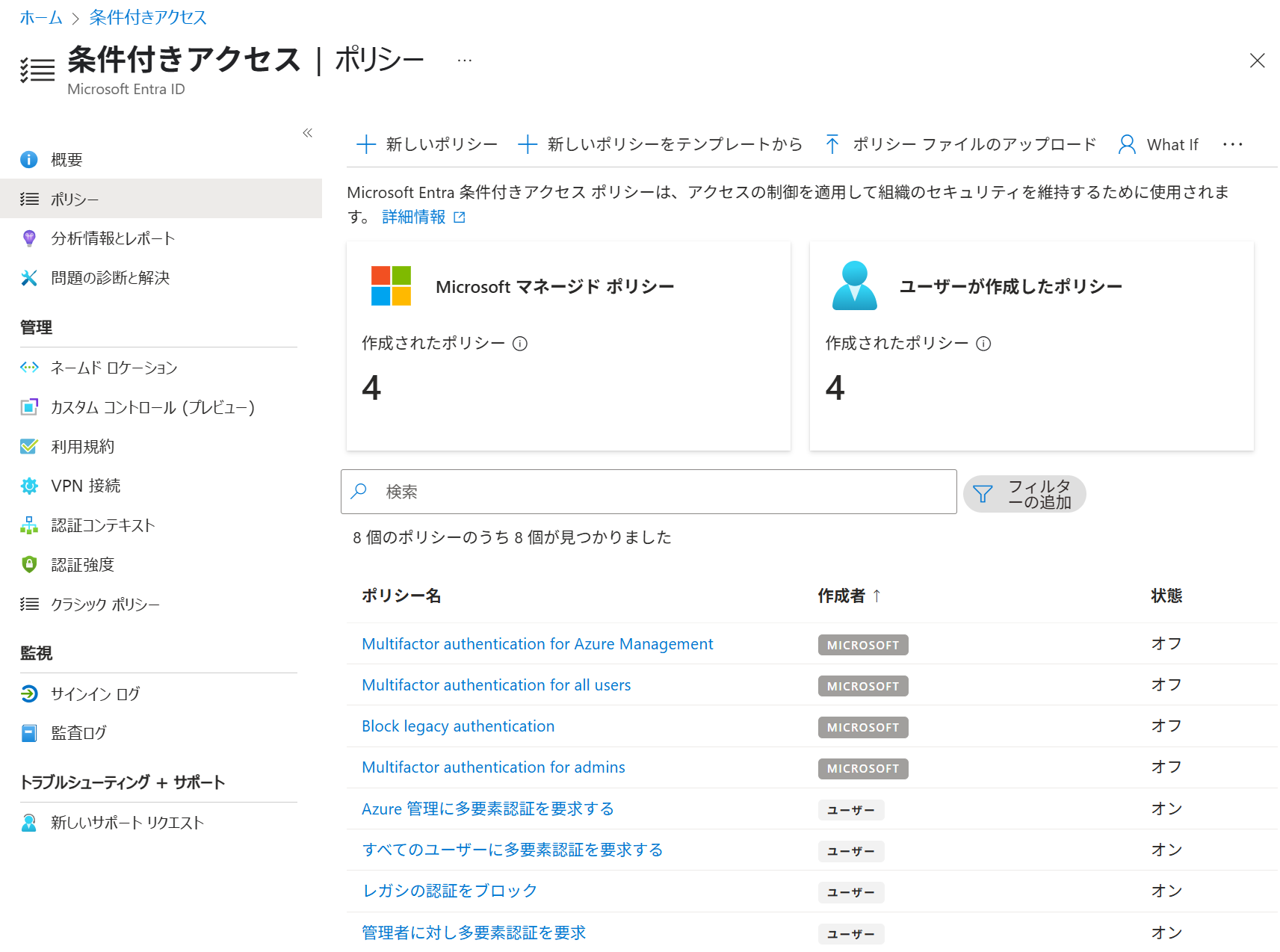
Task: Open policy すべてのユーザーに多要素認証を要求する
Action: click(x=513, y=850)
